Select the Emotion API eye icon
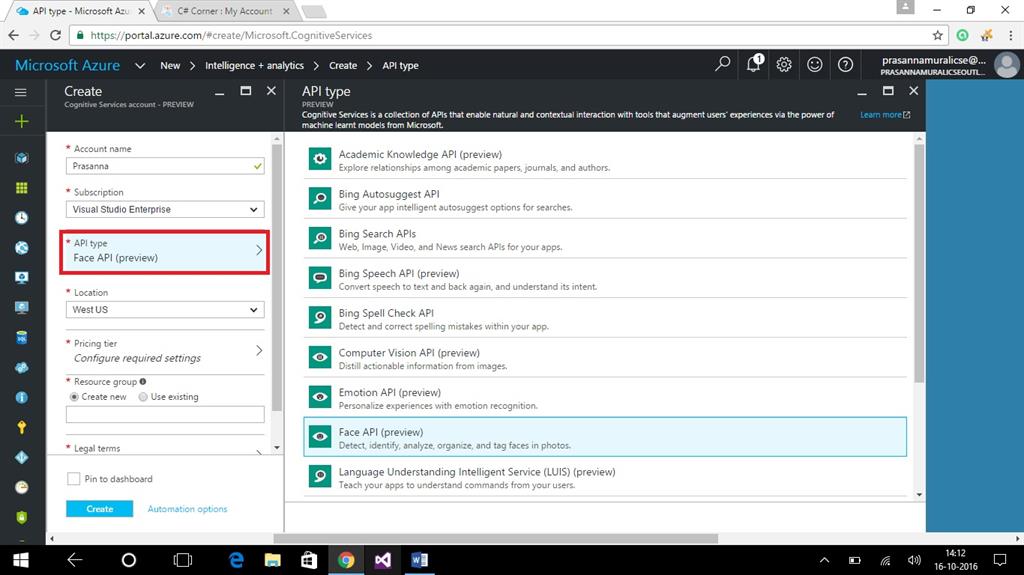The height and width of the screenshot is (575, 1024). point(320,397)
